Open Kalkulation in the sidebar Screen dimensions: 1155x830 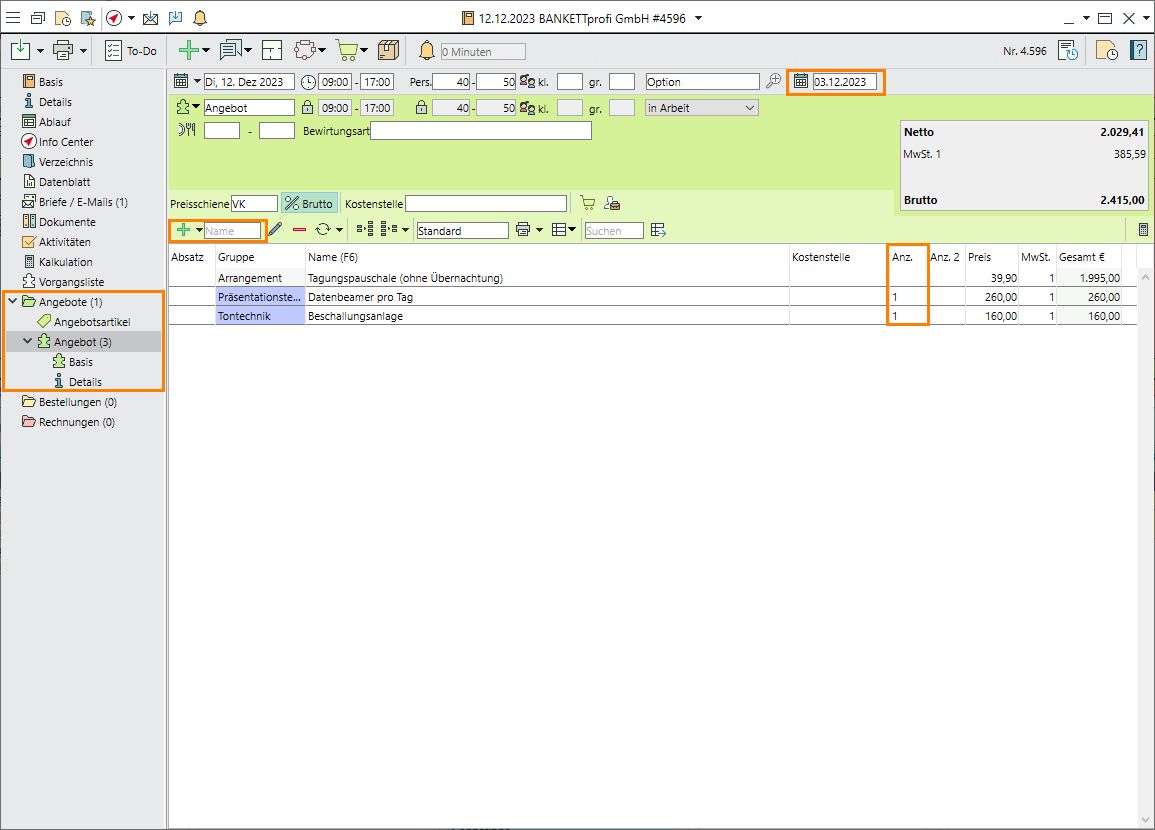(65, 262)
